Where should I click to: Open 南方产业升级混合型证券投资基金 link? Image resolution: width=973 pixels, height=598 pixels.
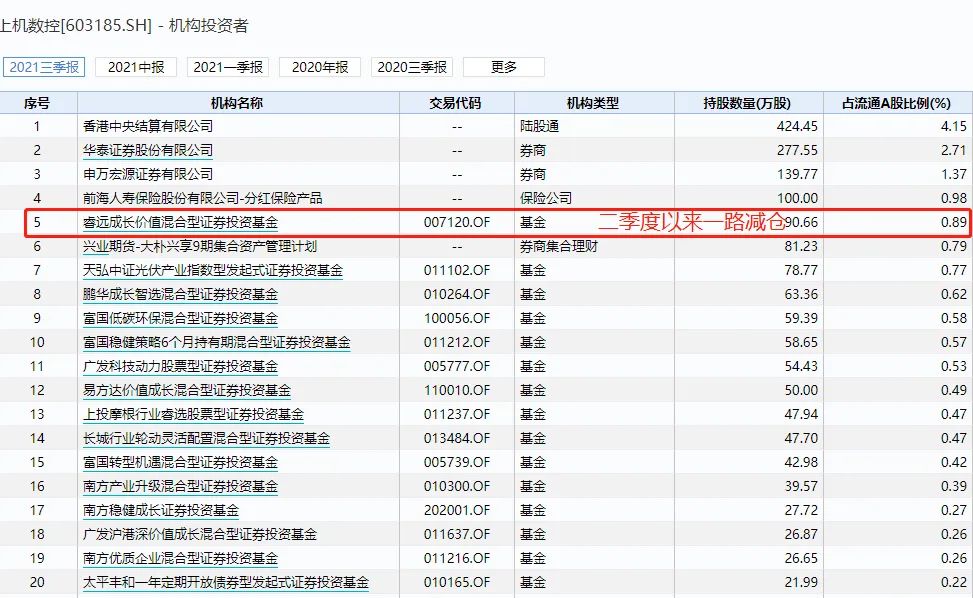tap(180, 486)
